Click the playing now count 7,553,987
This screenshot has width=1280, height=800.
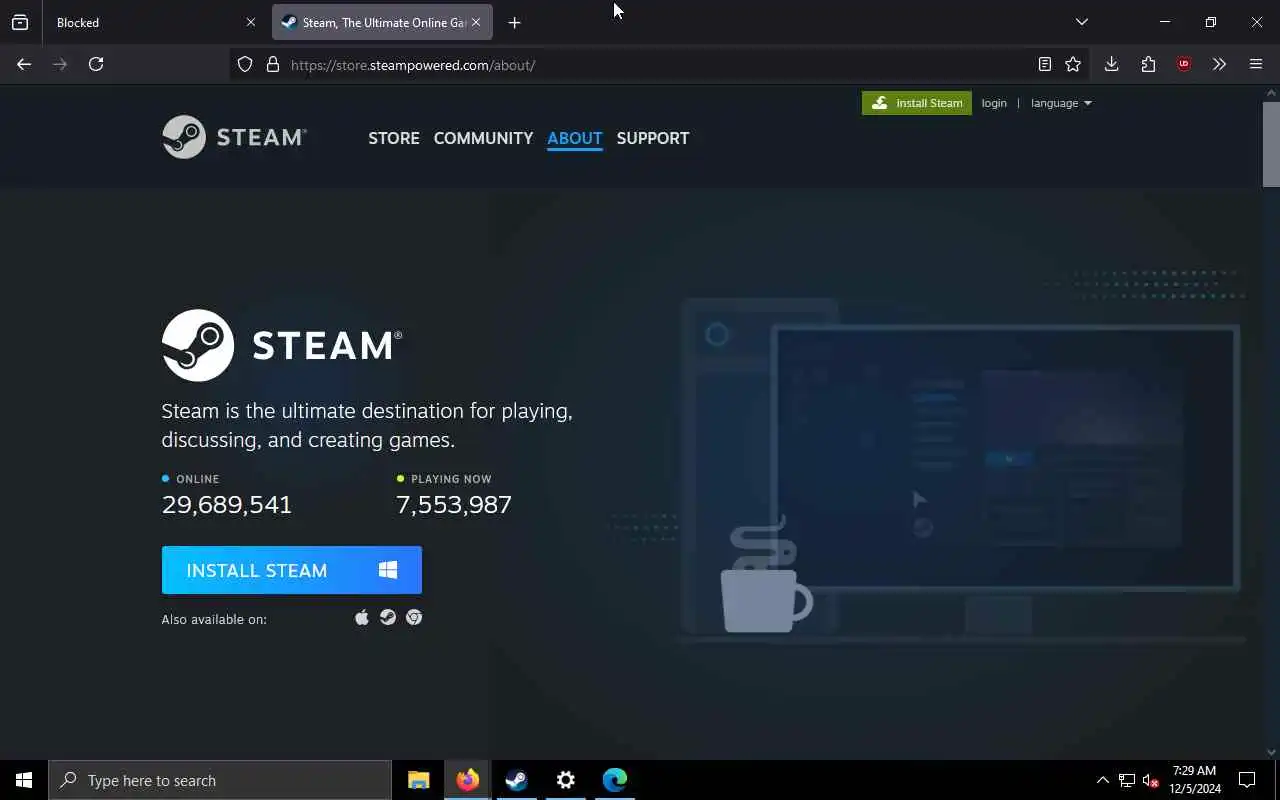pyautogui.click(x=454, y=505)
